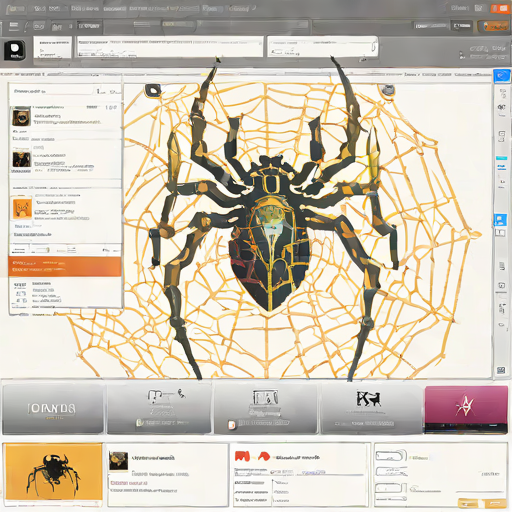Viewport: 512px width, 512px height.
Task: Click the third gray tile with orange badge
Action: (266, 409)
